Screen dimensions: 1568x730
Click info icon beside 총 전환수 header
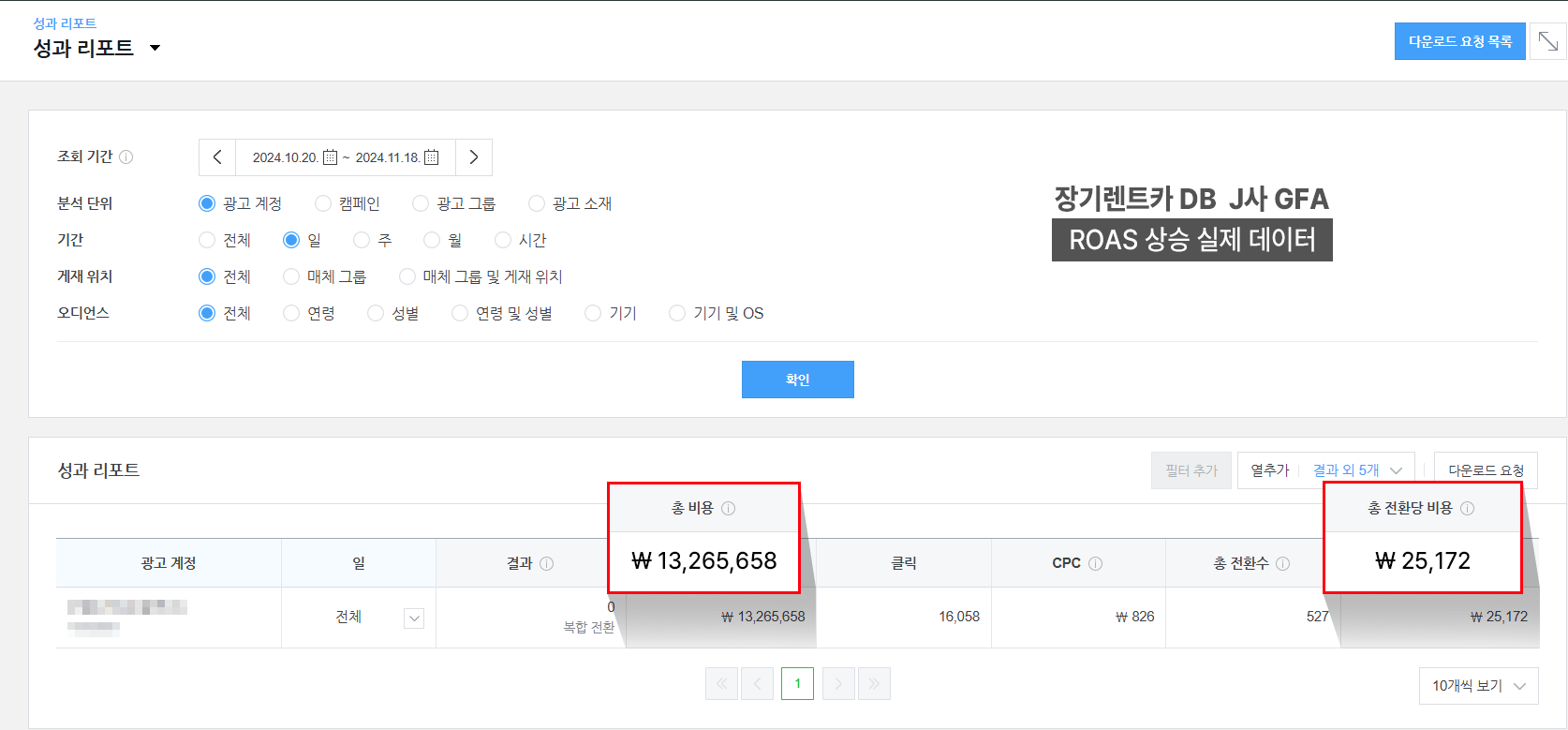(1283, 563)
